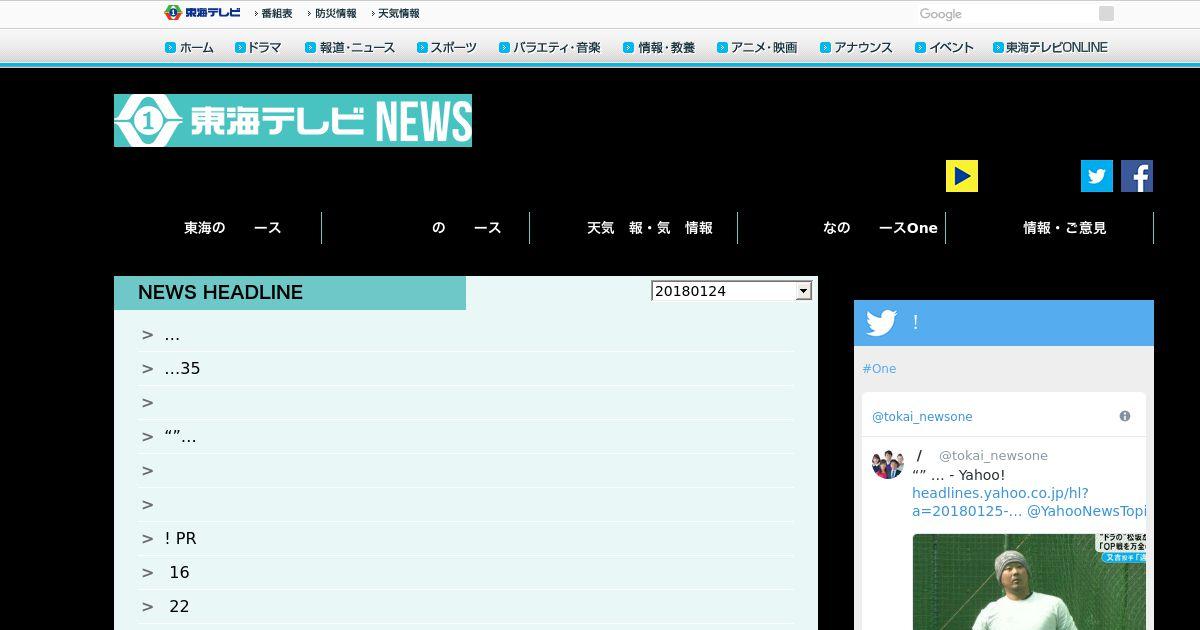The width and height of the screenshot is (1200, 630).
Task: Open headline starting with quotation marks
Action: (x=180, y=437)
